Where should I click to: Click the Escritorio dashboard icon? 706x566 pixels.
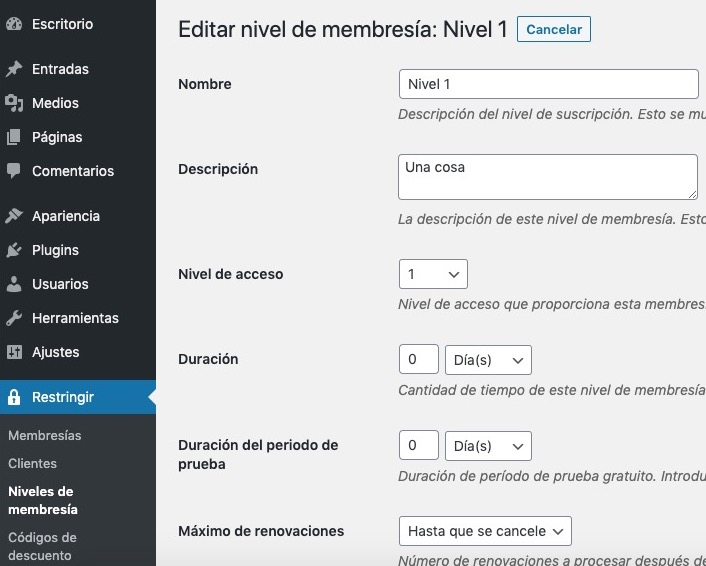[14, 24]
